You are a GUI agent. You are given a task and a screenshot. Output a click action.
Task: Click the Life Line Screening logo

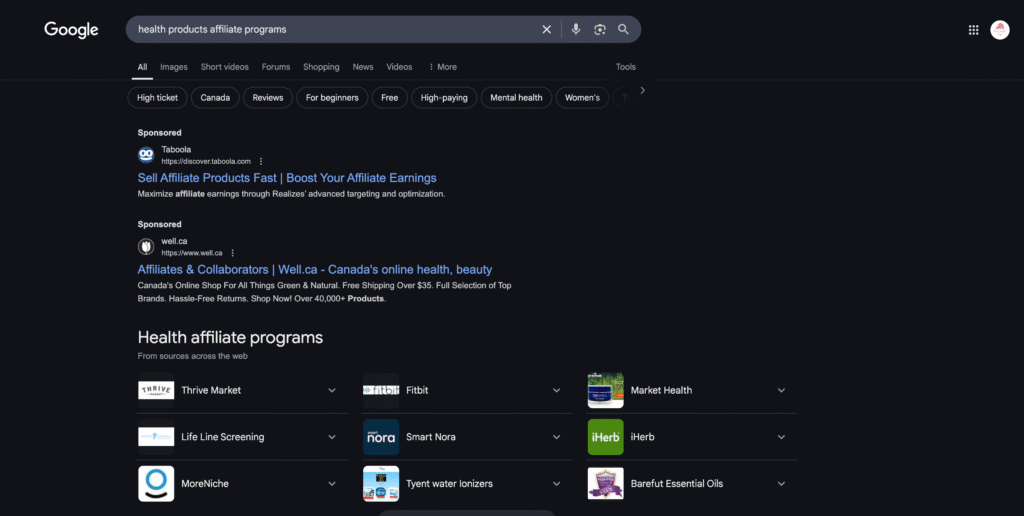pos(156,437)
